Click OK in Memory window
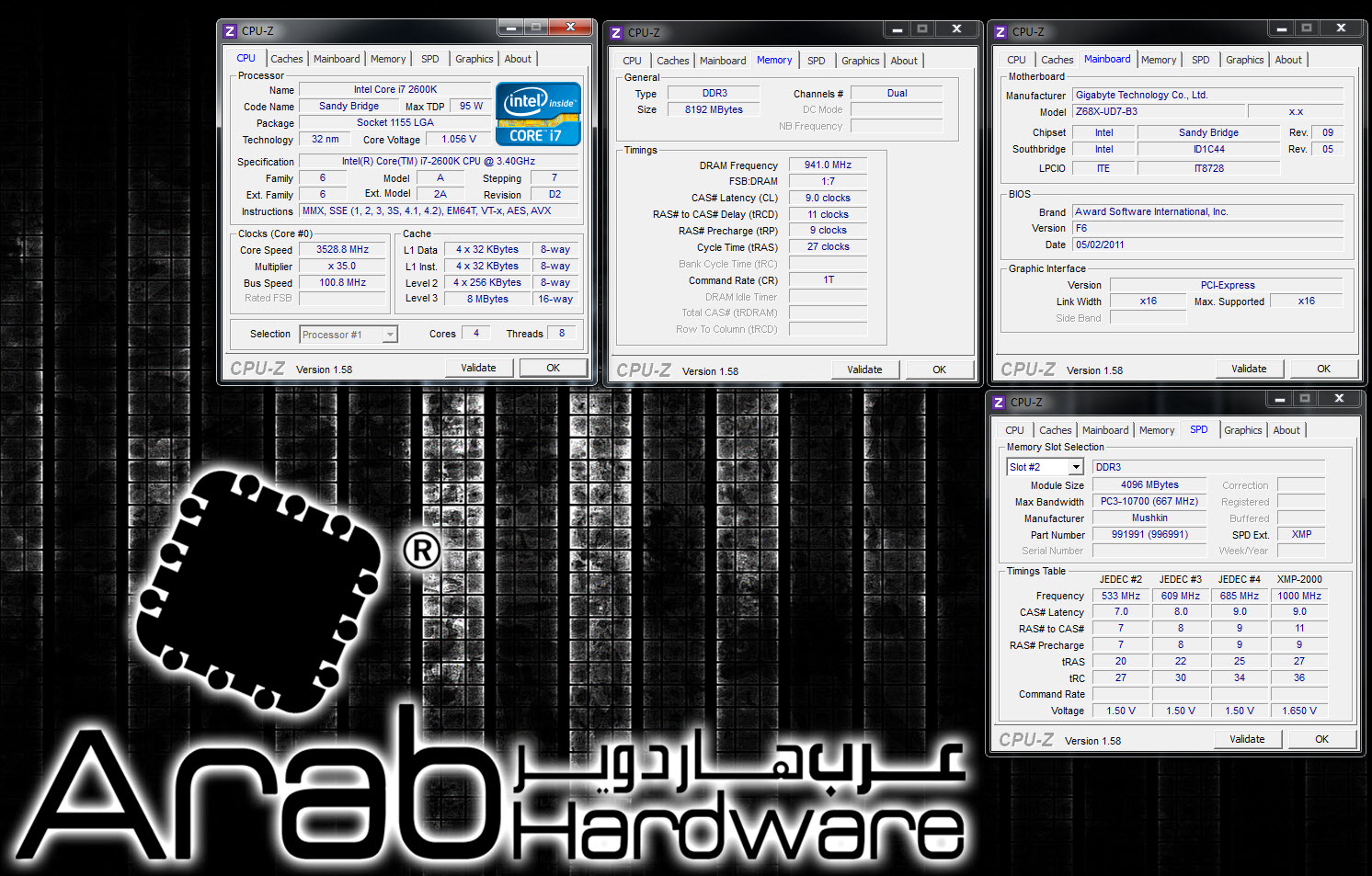1372x876 pixels. (x=940, y=370)
